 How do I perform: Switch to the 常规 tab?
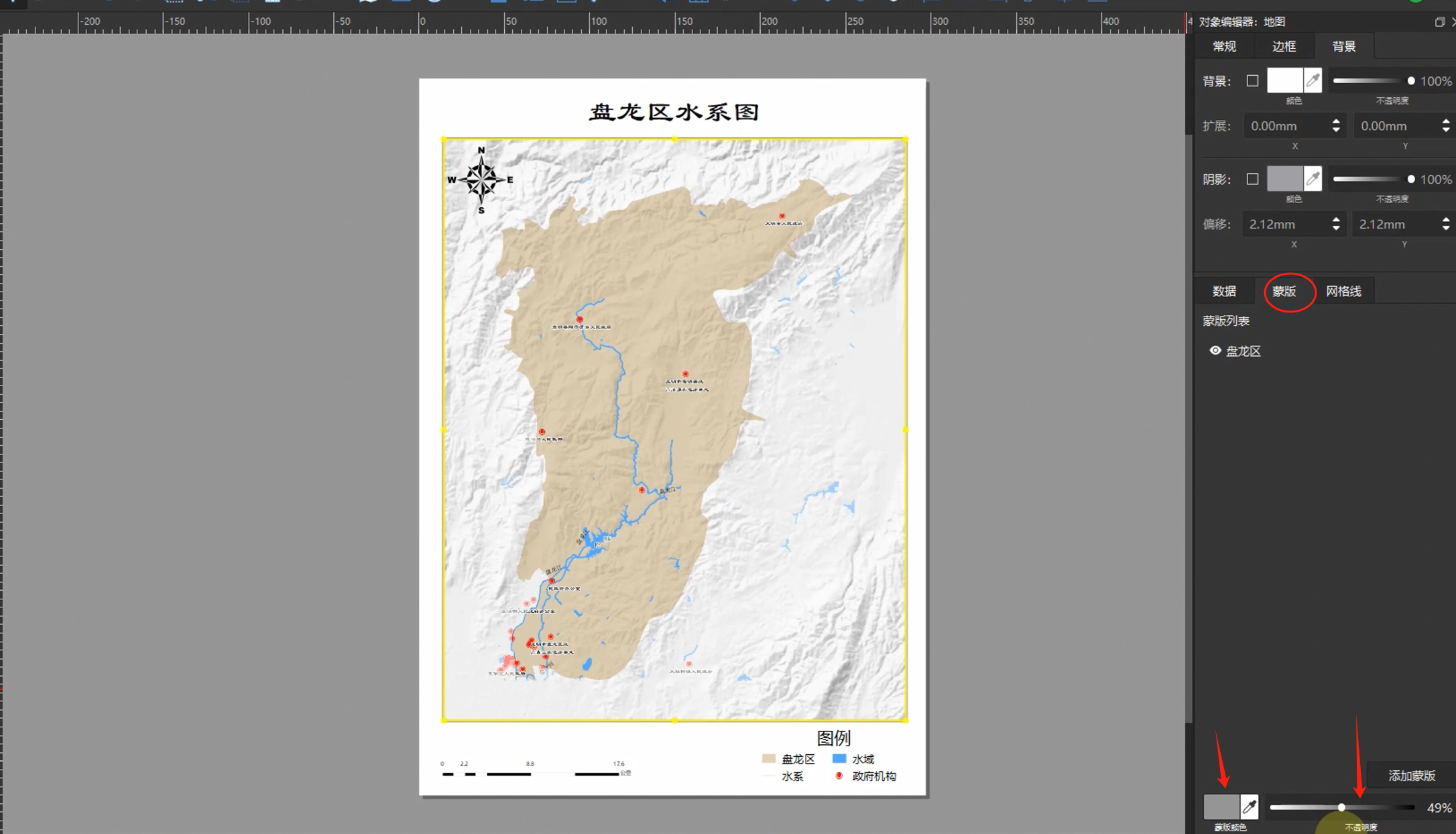pyautogui.click(x=1224, y=46)
